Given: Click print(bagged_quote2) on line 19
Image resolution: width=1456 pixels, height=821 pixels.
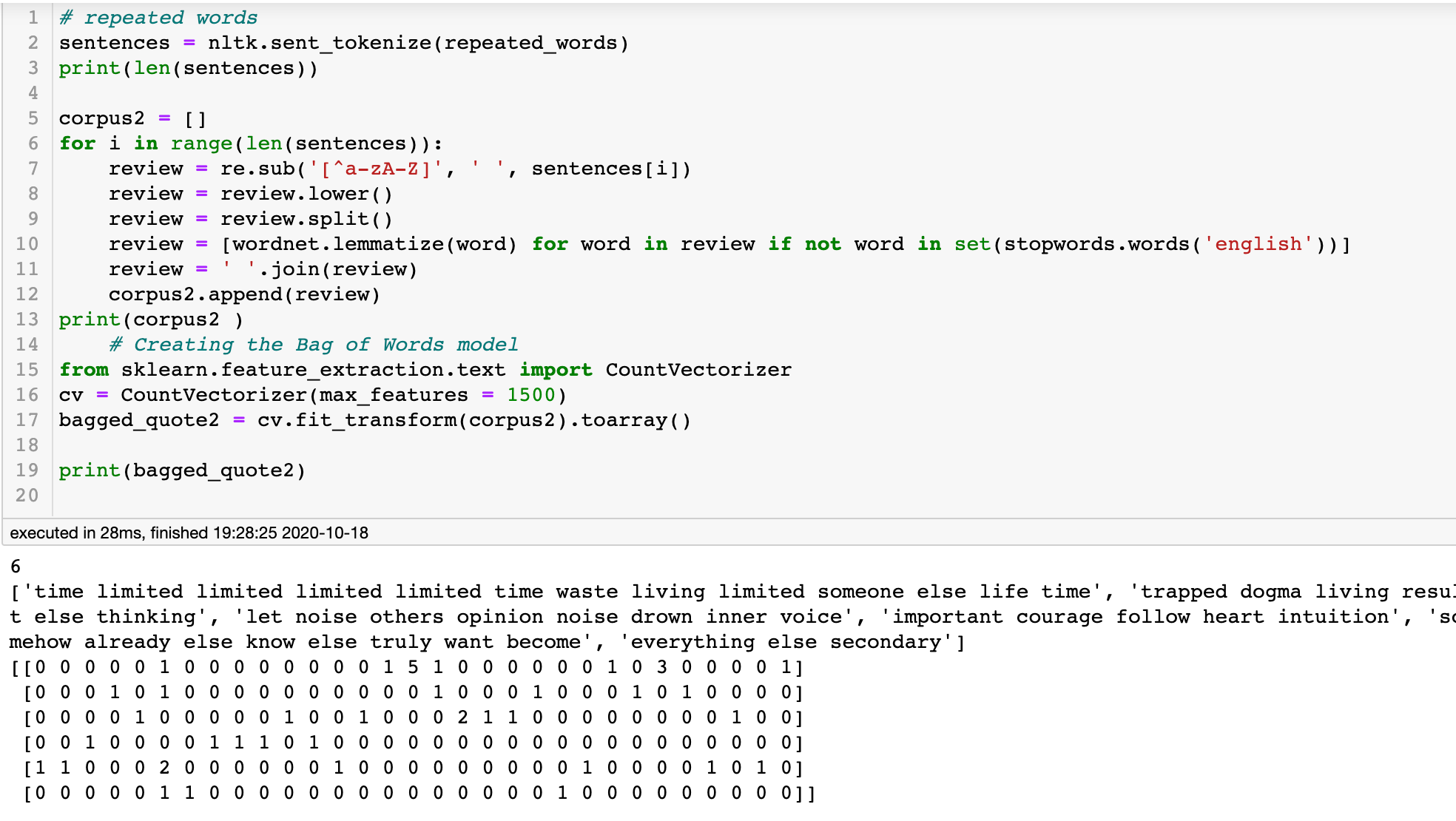Looking at the screenshot, I should point(185,470).
